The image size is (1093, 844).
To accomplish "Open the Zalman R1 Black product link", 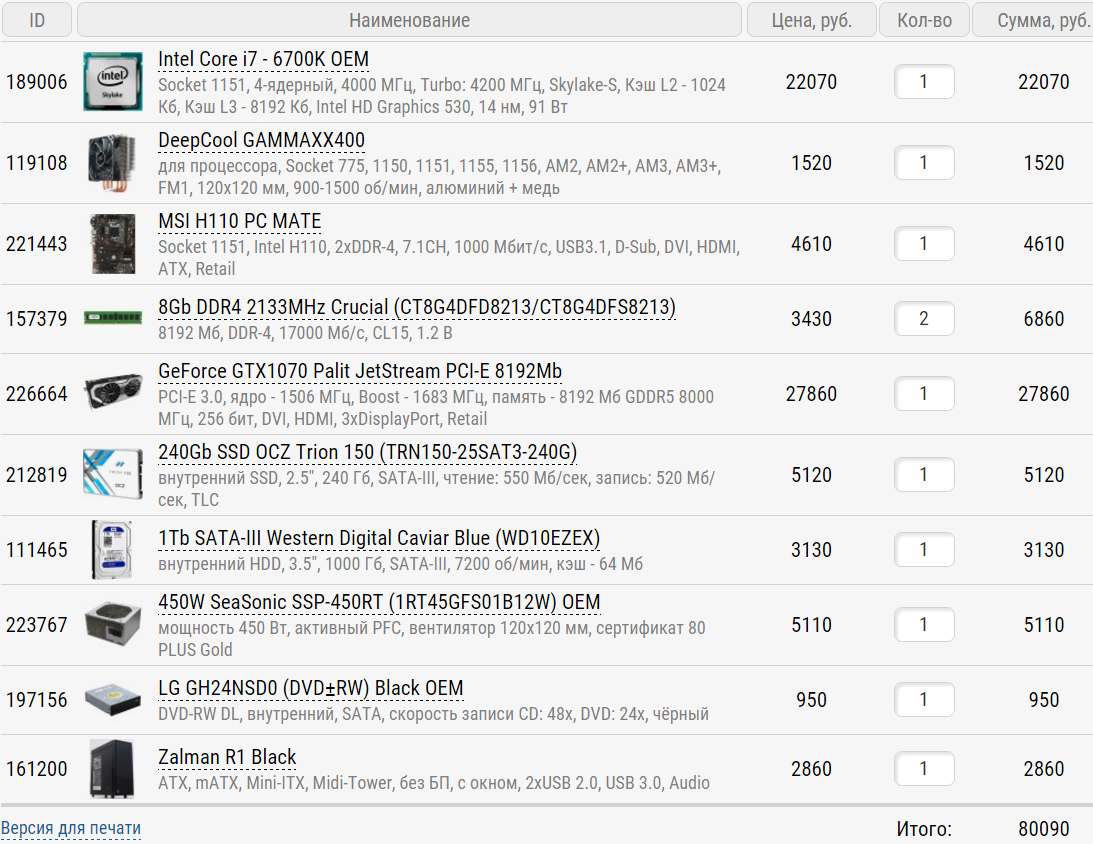I will [227, 757].
